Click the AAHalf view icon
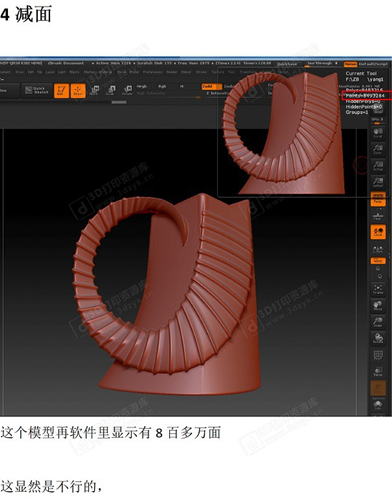Image resolution: width=392 pixels, height=500 pixels. pos(377,182)
